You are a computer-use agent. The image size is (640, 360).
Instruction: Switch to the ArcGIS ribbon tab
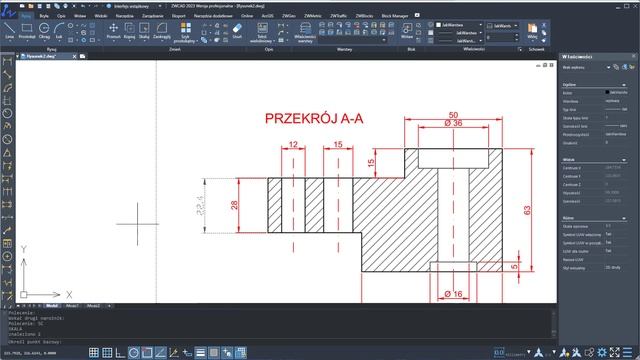pos(267,16)
